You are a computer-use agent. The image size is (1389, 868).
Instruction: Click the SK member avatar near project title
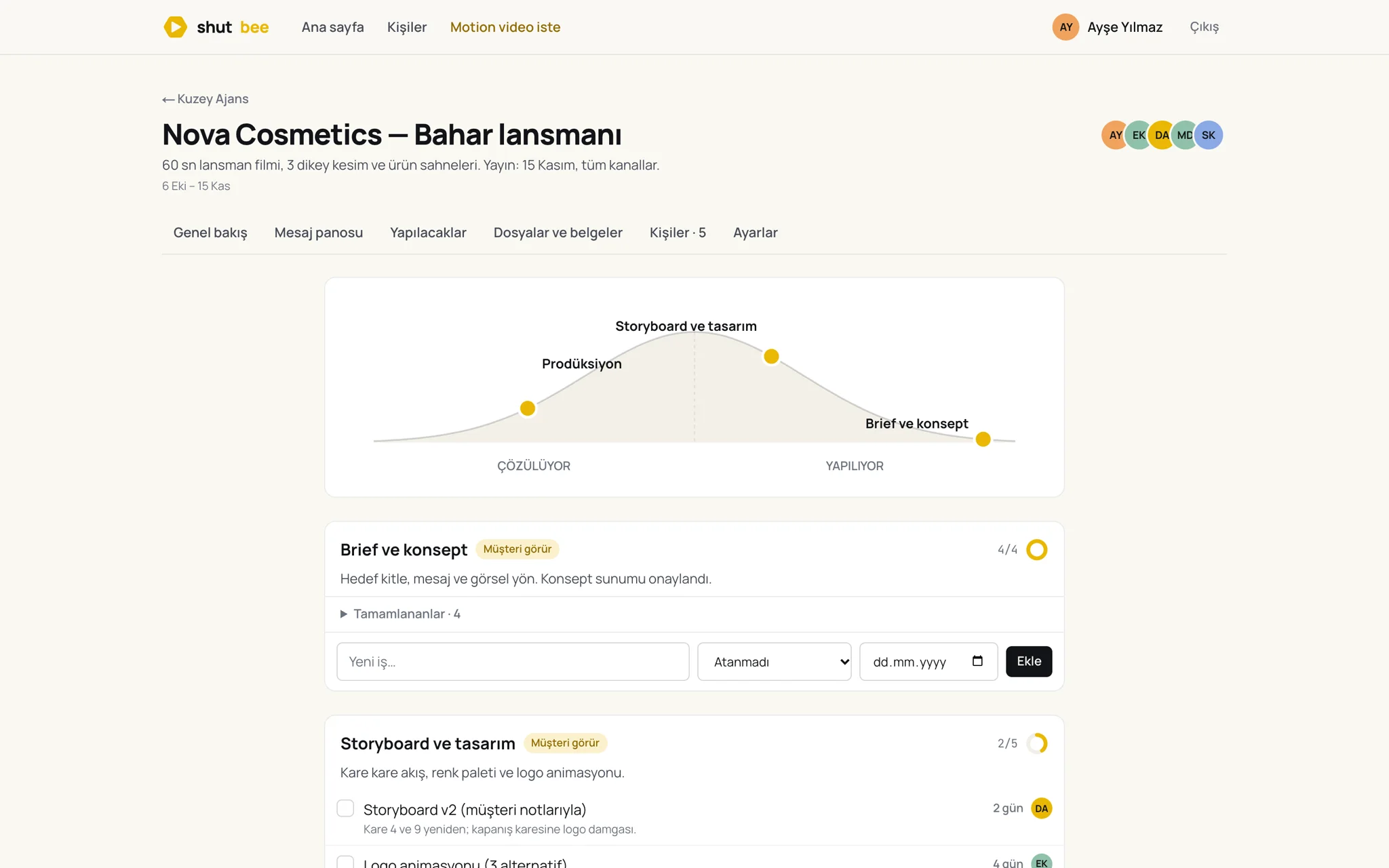coord(1209,135)
